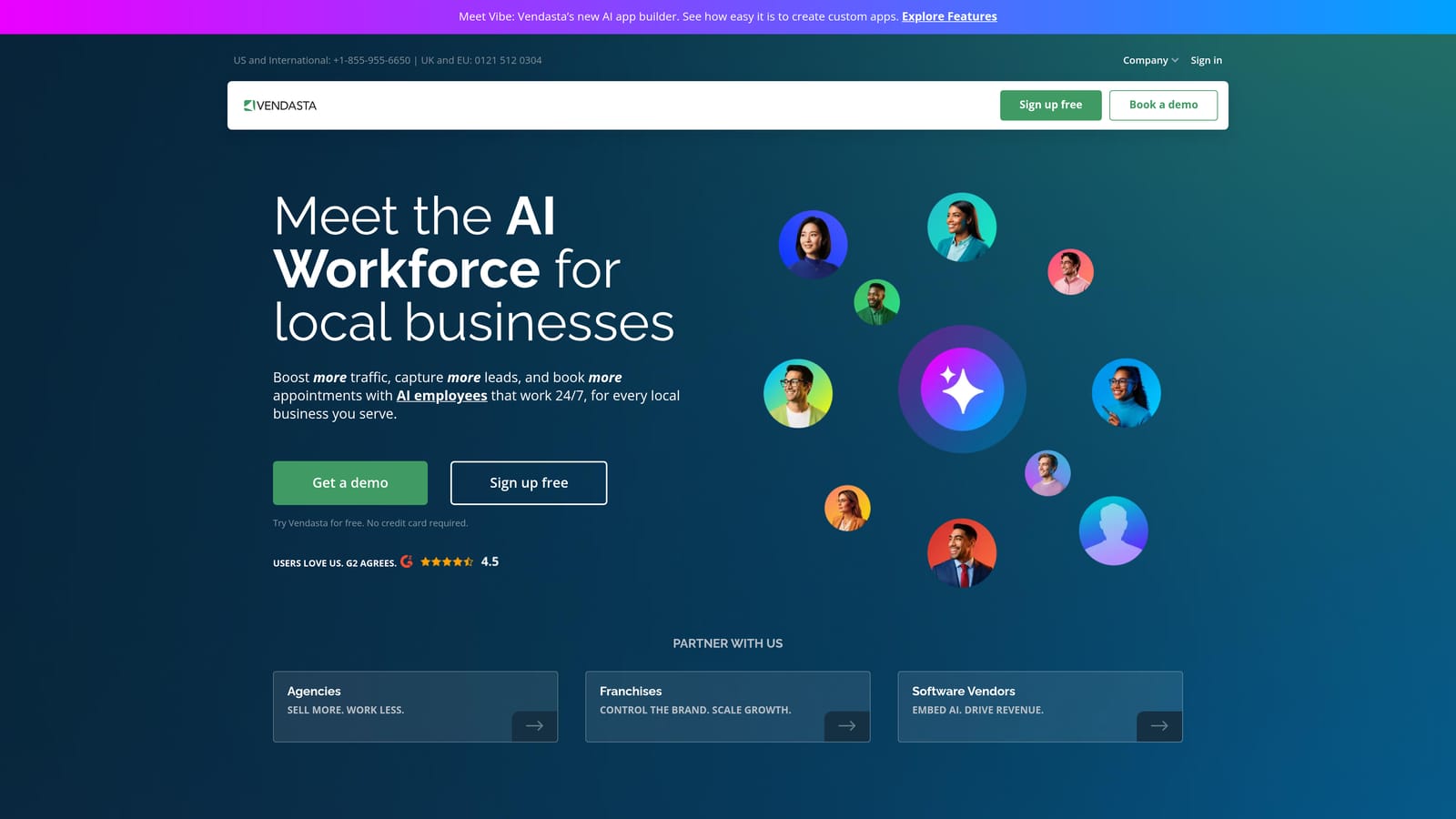Open the Explore Features banner link
1456x819 pixels.
click(x=949, y=16)
